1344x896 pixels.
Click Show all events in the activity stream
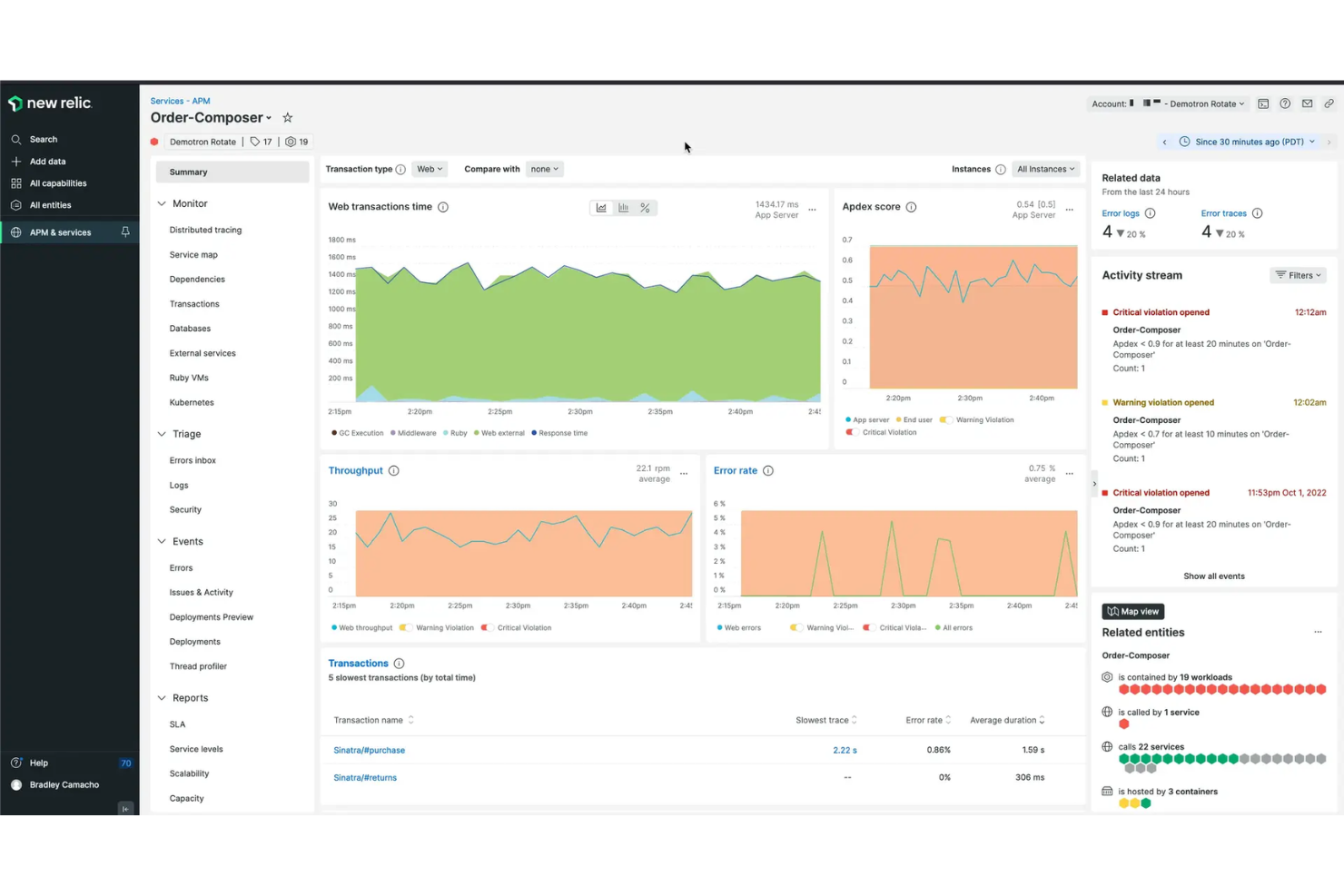coord(1213,576)
